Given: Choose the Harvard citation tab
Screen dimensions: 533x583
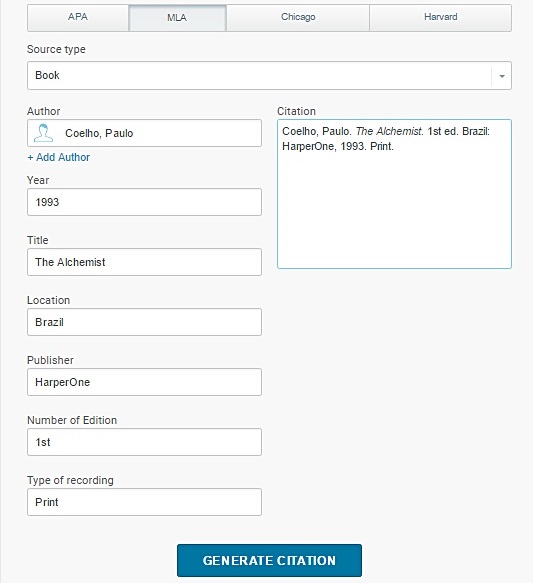Looking at the screenshot, I should [x=440, y=17].
